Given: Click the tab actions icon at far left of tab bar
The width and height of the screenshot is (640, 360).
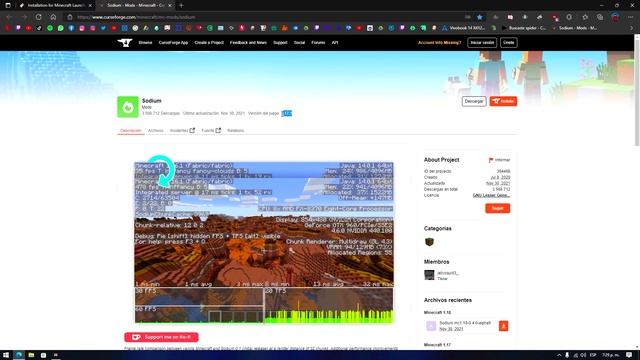Looking at the screenshot, I should (x=7, y=5).
